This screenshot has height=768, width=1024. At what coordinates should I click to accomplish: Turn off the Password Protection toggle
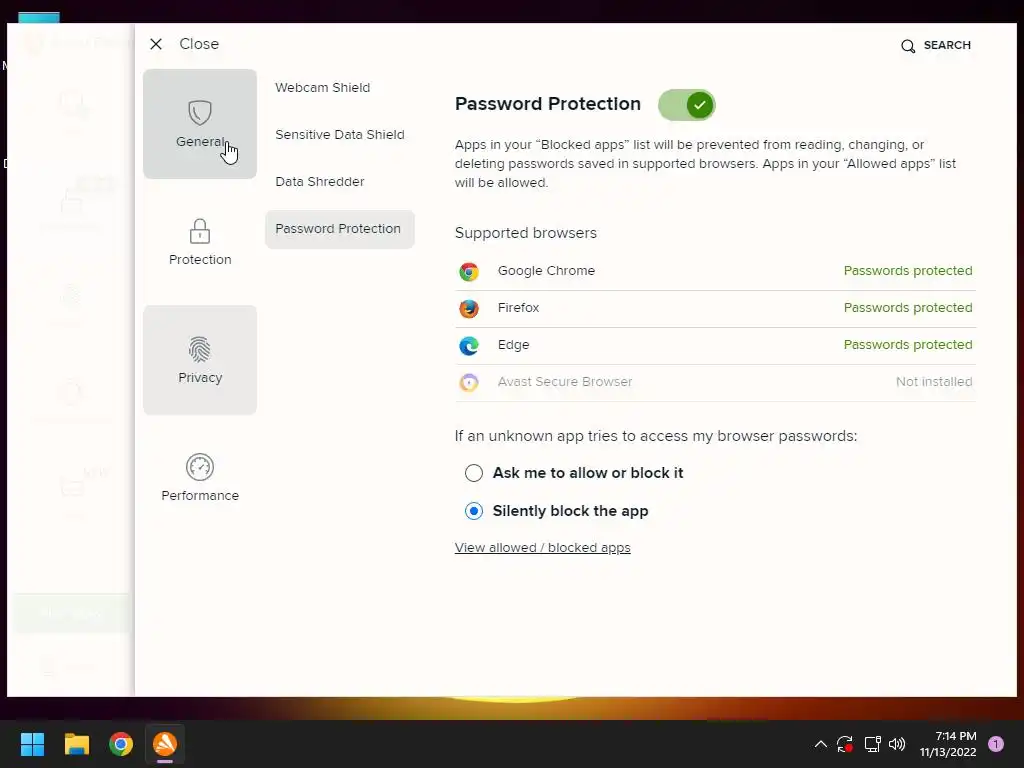pos(686,104)
